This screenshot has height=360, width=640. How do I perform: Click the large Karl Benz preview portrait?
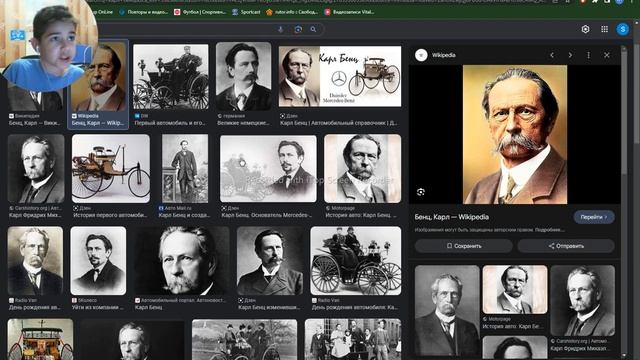pos(515,134)
